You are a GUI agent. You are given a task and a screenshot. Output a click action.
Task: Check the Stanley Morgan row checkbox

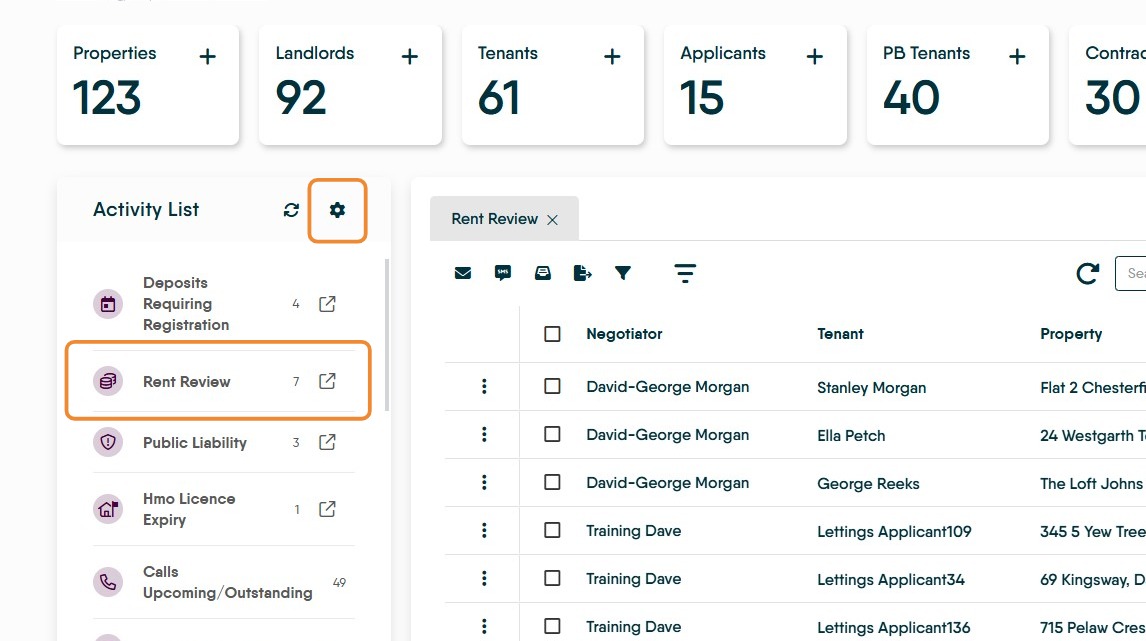pos(552,386)
